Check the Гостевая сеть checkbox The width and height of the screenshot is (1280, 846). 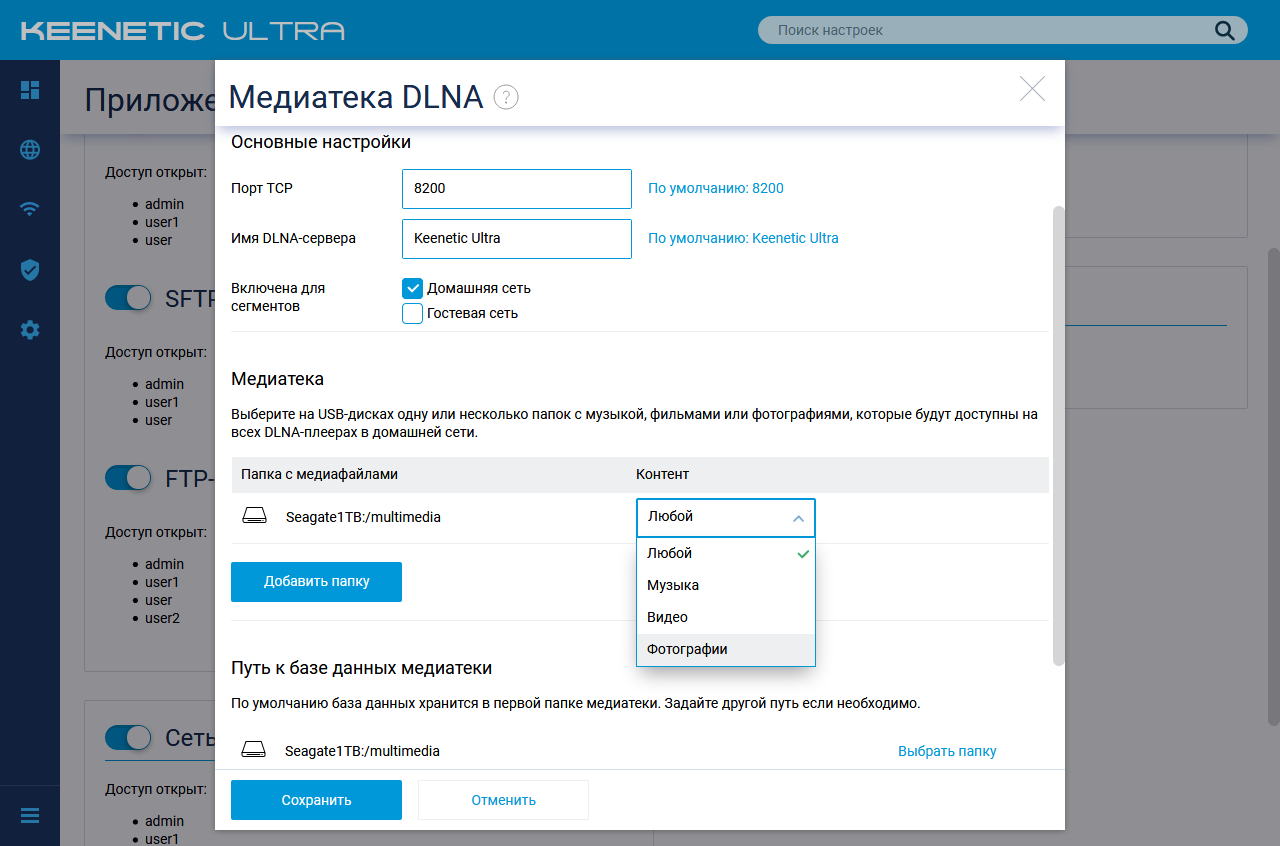click(x=412, y=313)
